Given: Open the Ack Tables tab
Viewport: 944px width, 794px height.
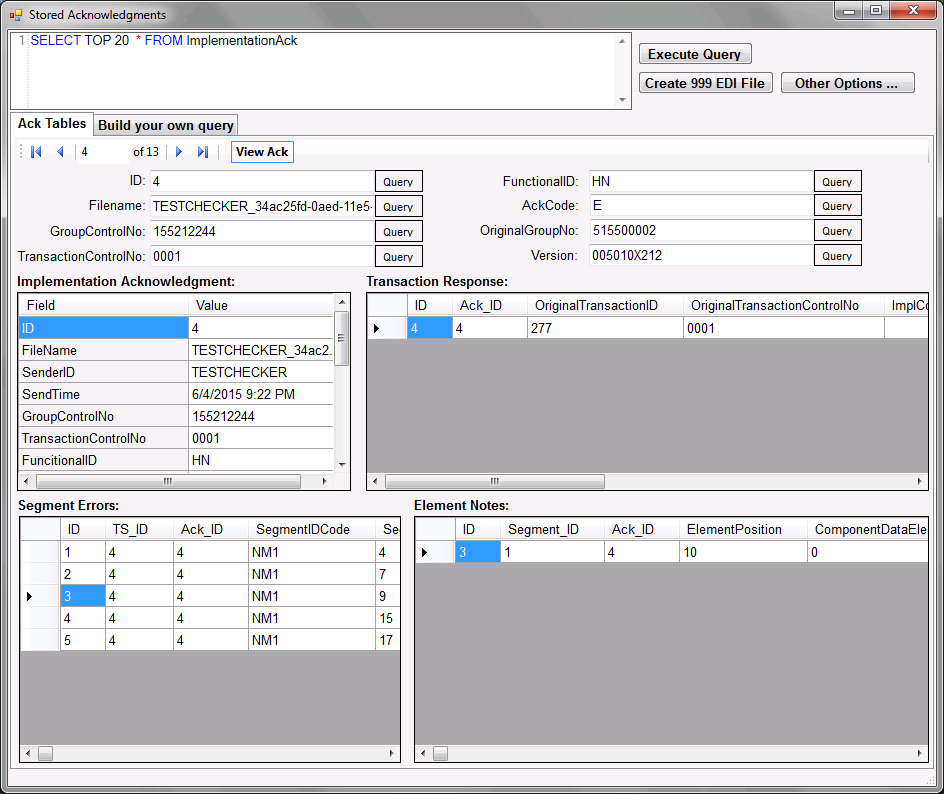Looking at the screenshot, I should pyautogui.click(x=52, y=124).
